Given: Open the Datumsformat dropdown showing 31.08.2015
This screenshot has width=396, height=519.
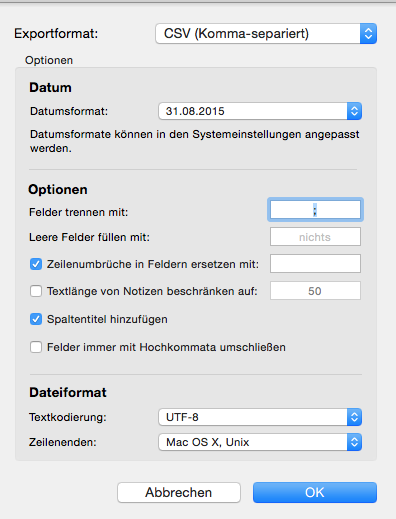Looking at the screenshot, I should click(x=260, y=111).
